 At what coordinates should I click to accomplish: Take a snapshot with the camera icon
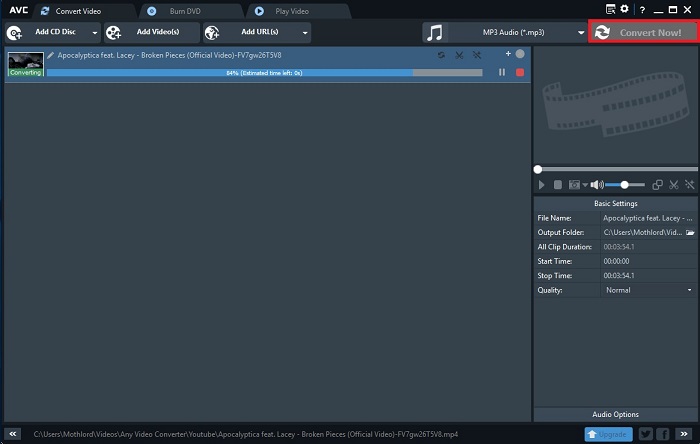[574, 185]
